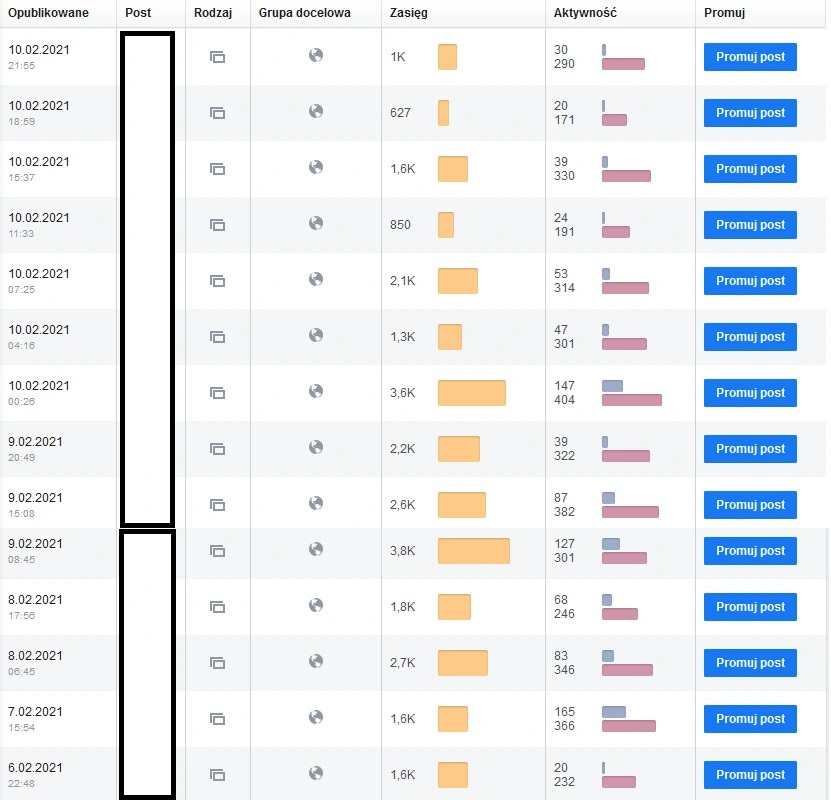Image resolution: width=831 pixels, height=800 pixels.
Task: Click the orange reach bar showing 627
Action: pyautogui.click(x=443, y=113)
